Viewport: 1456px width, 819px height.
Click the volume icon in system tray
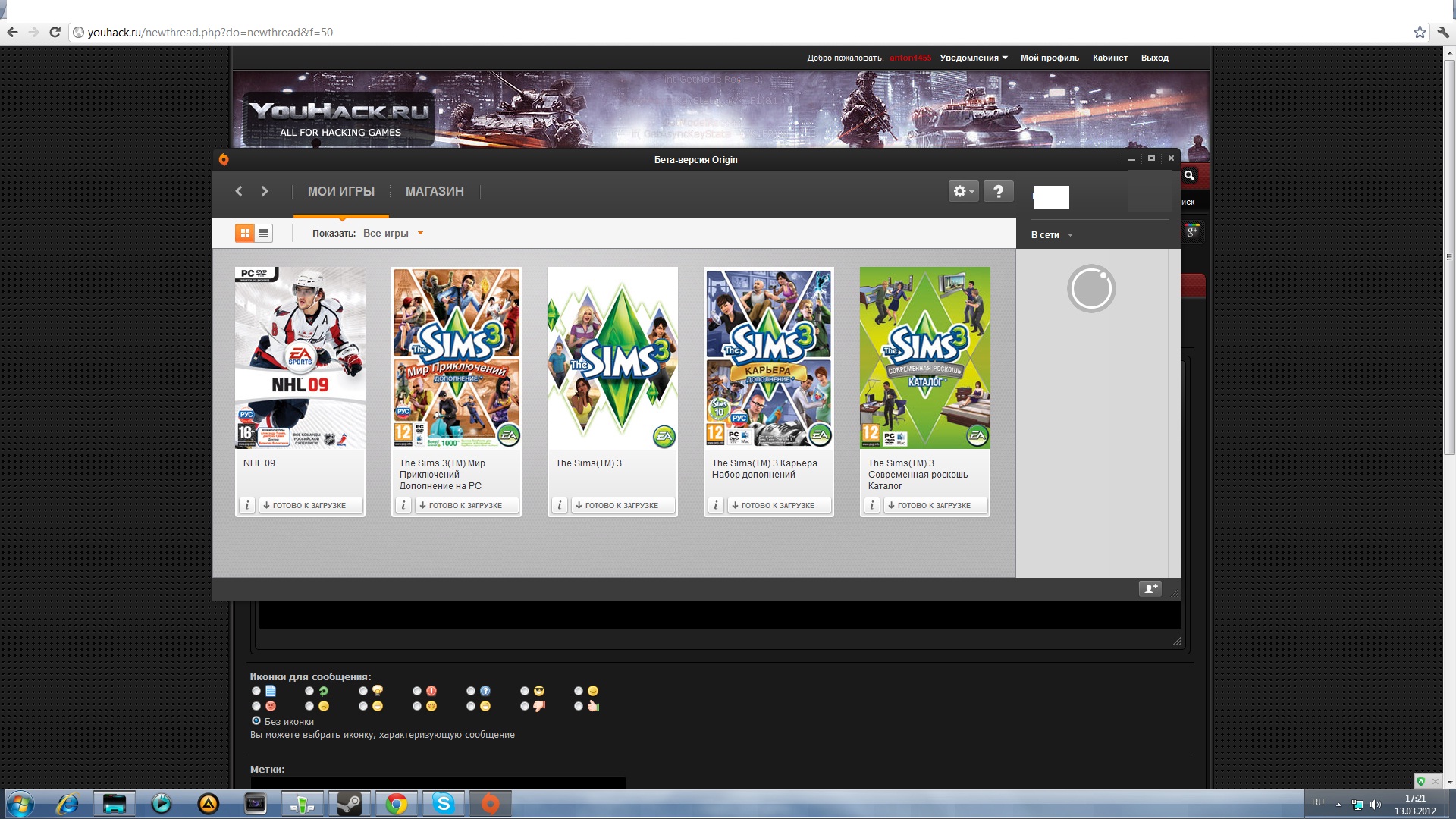pos(1376,805)
